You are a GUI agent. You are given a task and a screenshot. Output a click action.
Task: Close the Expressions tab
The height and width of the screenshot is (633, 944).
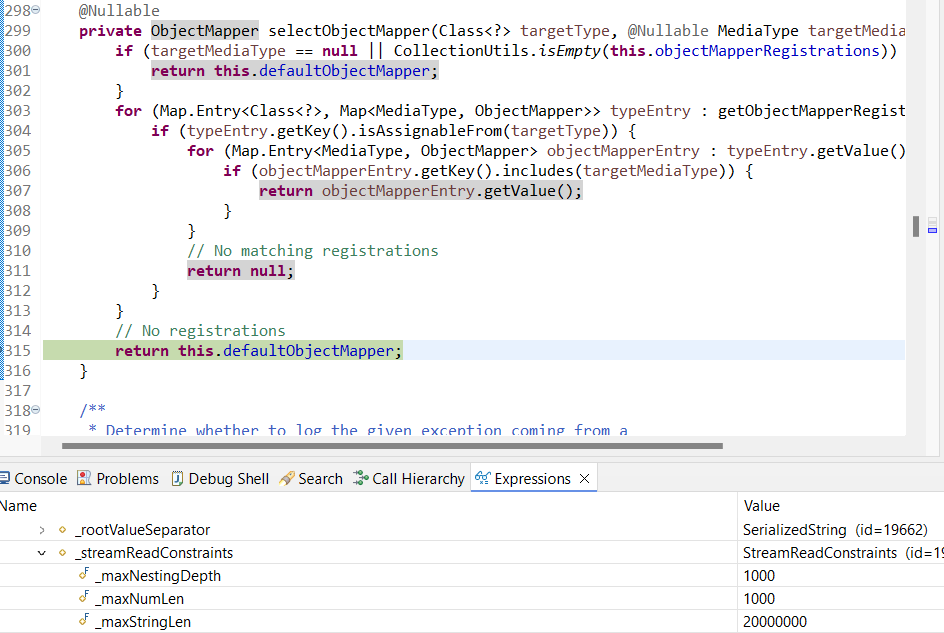coord(584,479)
